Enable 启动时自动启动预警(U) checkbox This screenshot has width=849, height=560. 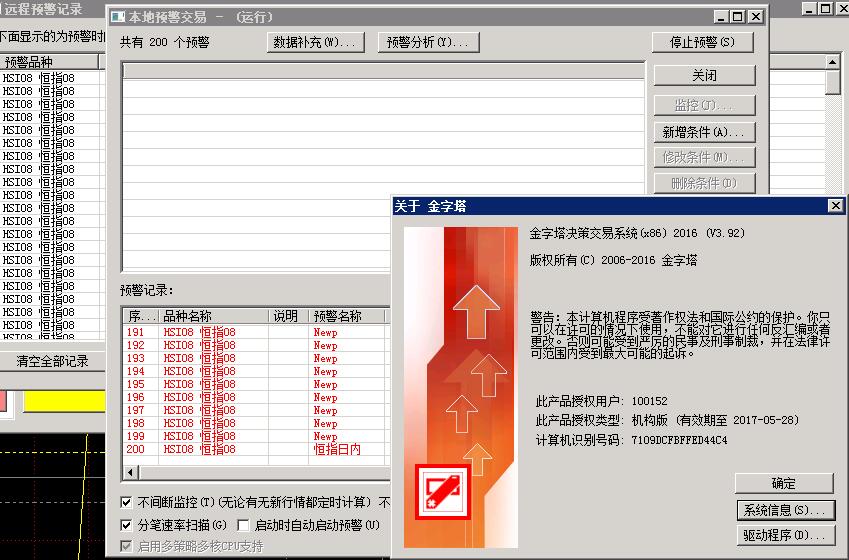pos(243,525)
